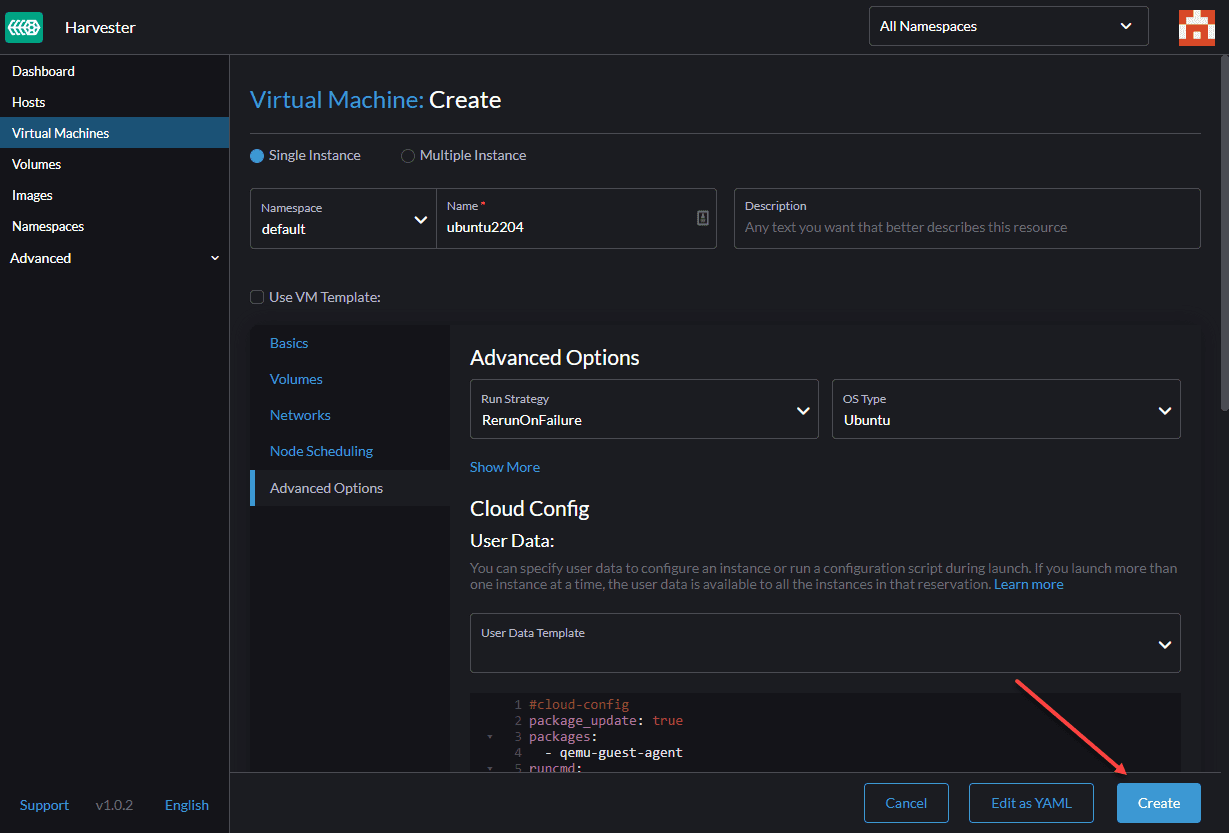The height and width of the screenshot is (833, 1229).
Task: Click into the Description input field
Action: [966, 227]
